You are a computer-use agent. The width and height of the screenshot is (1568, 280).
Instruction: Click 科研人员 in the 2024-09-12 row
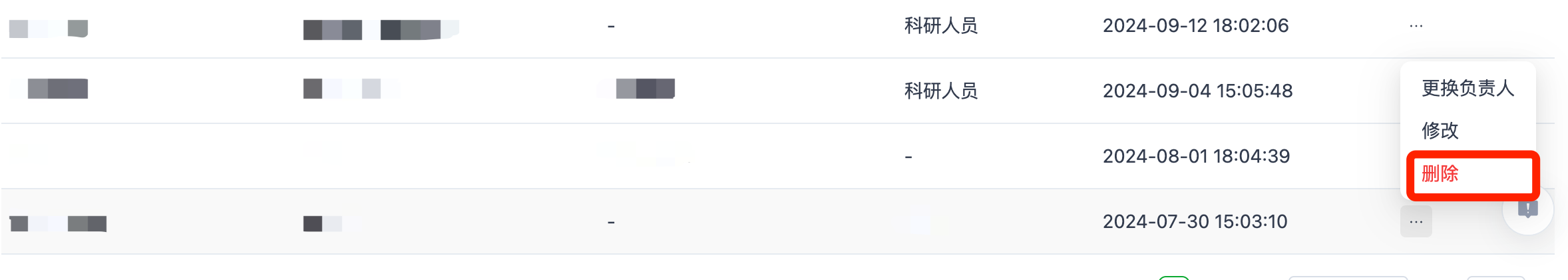(940, 26)
